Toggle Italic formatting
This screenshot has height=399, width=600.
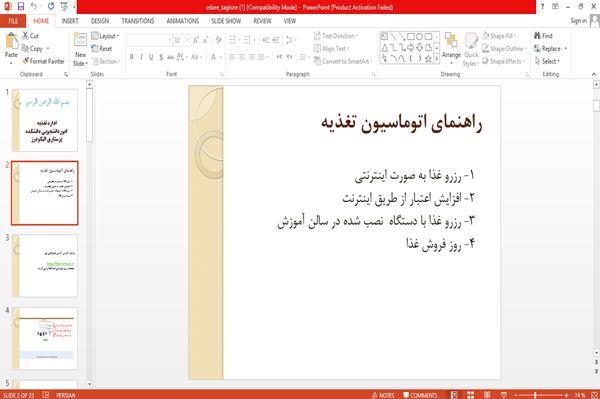click(141, 57)
